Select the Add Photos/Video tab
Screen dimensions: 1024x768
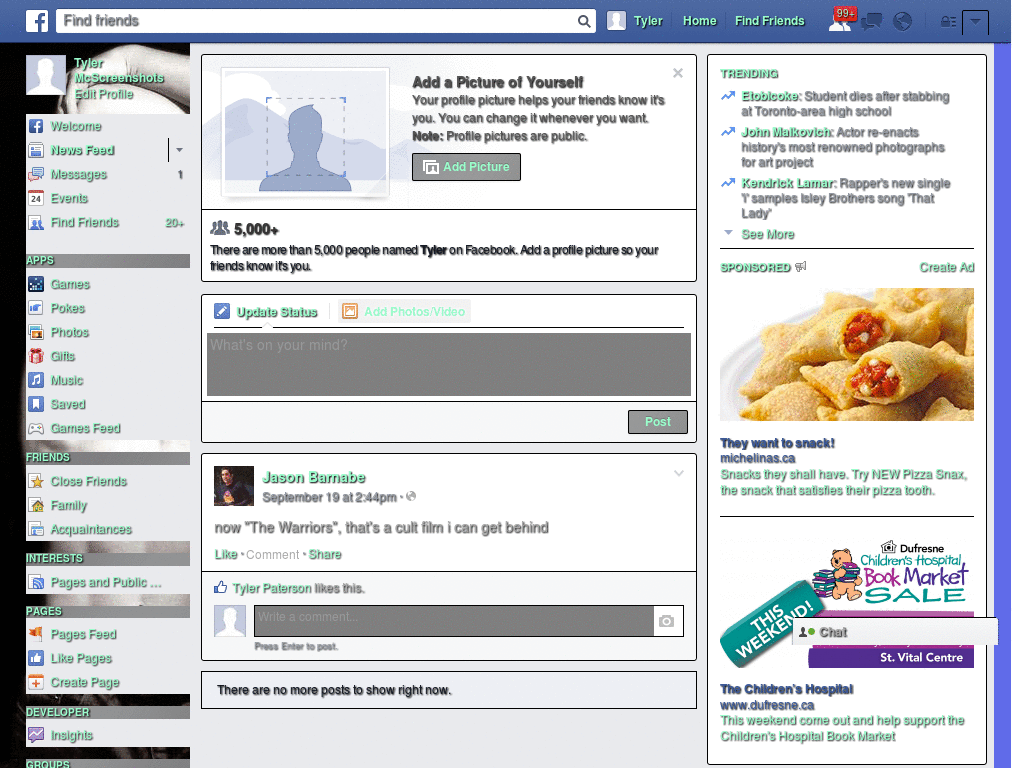404,312
